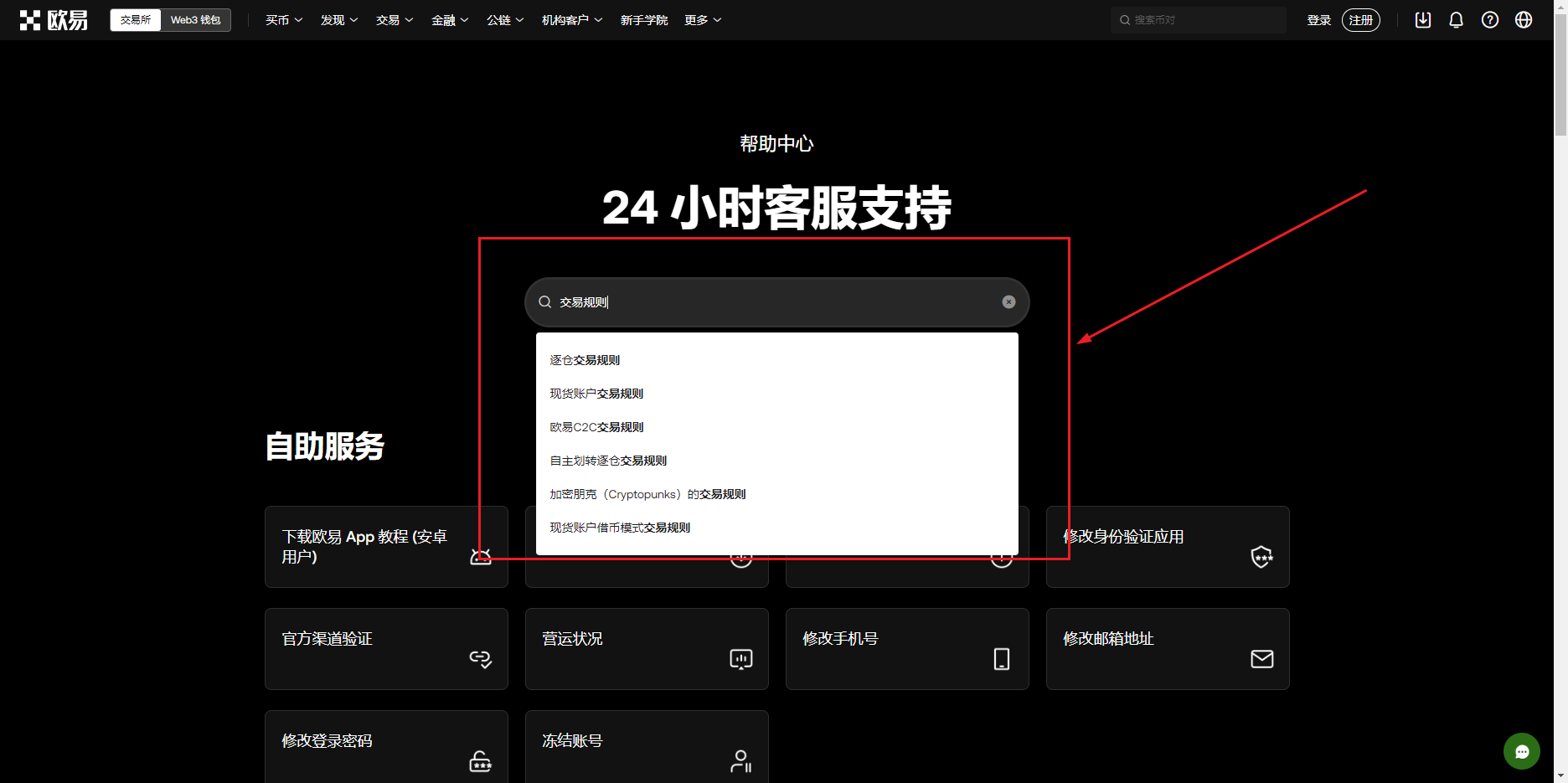Select suggestion 逐仓交易规则

[777, 360]
